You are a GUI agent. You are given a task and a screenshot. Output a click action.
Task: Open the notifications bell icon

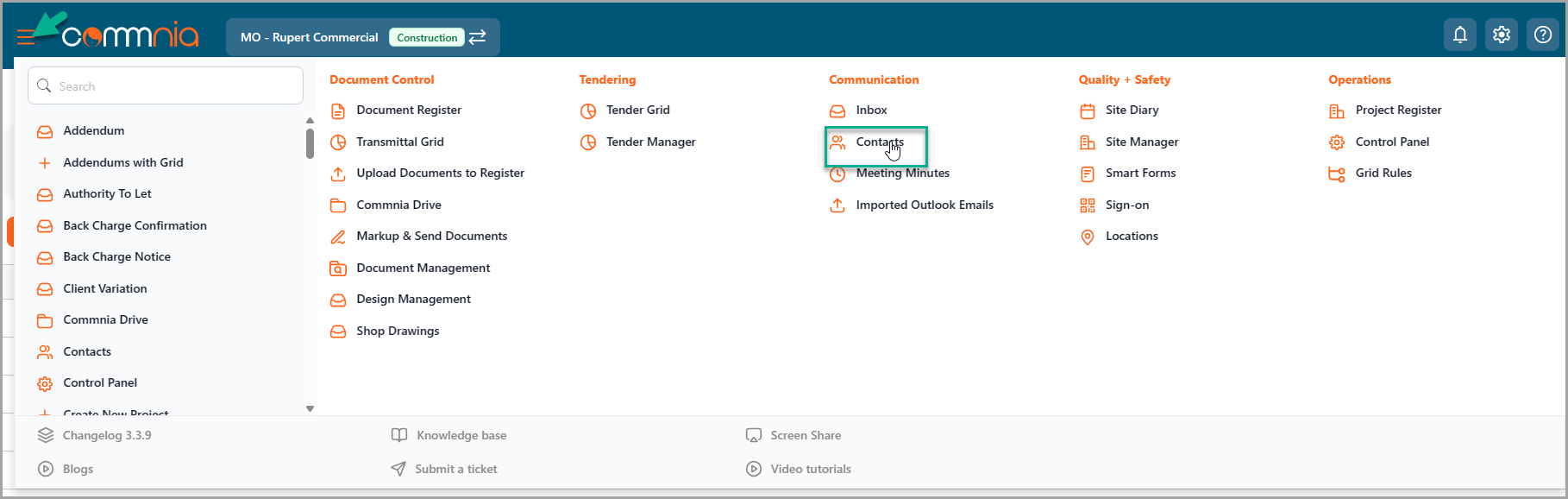coord(1459,35)
